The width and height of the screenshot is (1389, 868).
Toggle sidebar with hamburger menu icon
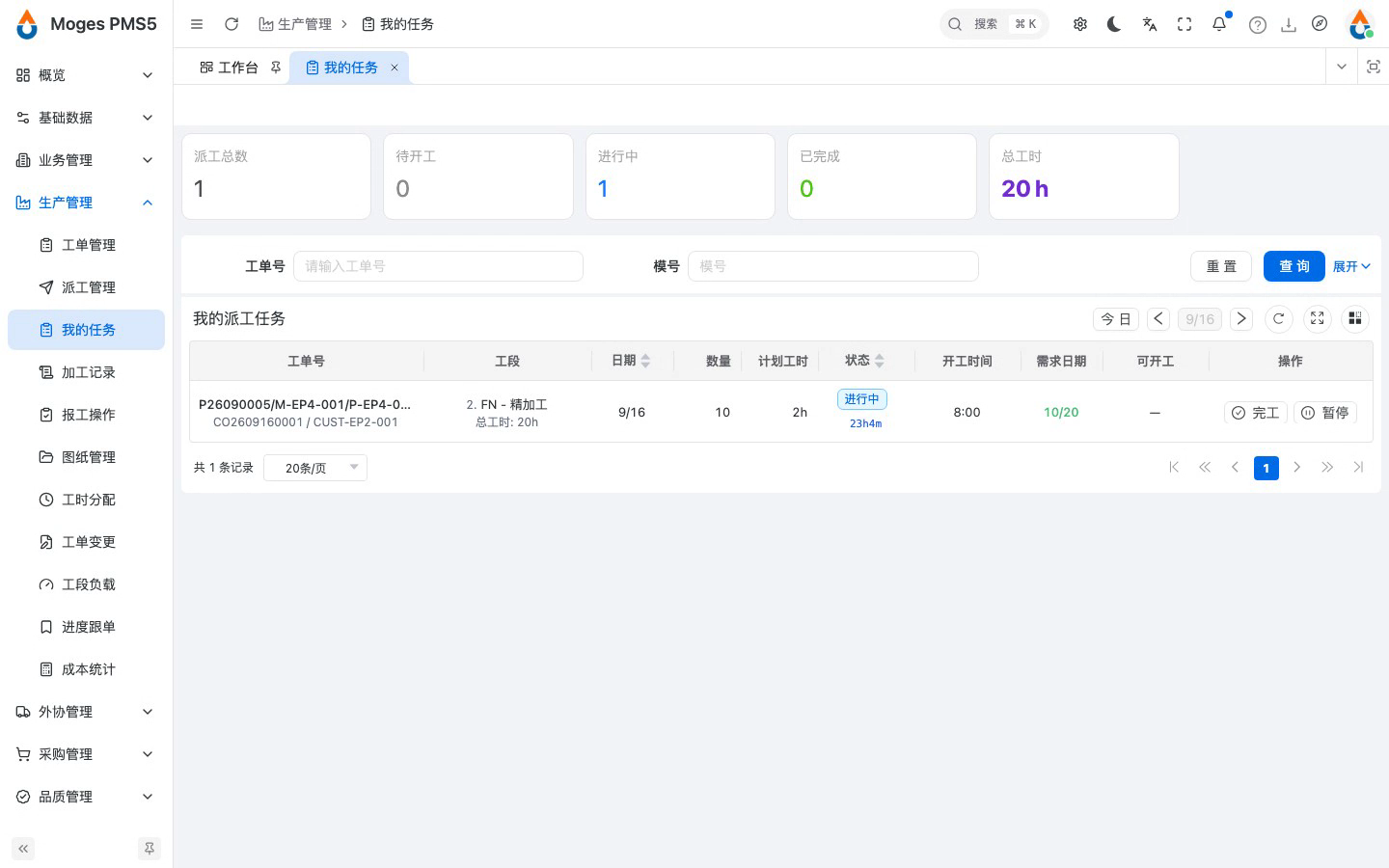pos(197,24)
